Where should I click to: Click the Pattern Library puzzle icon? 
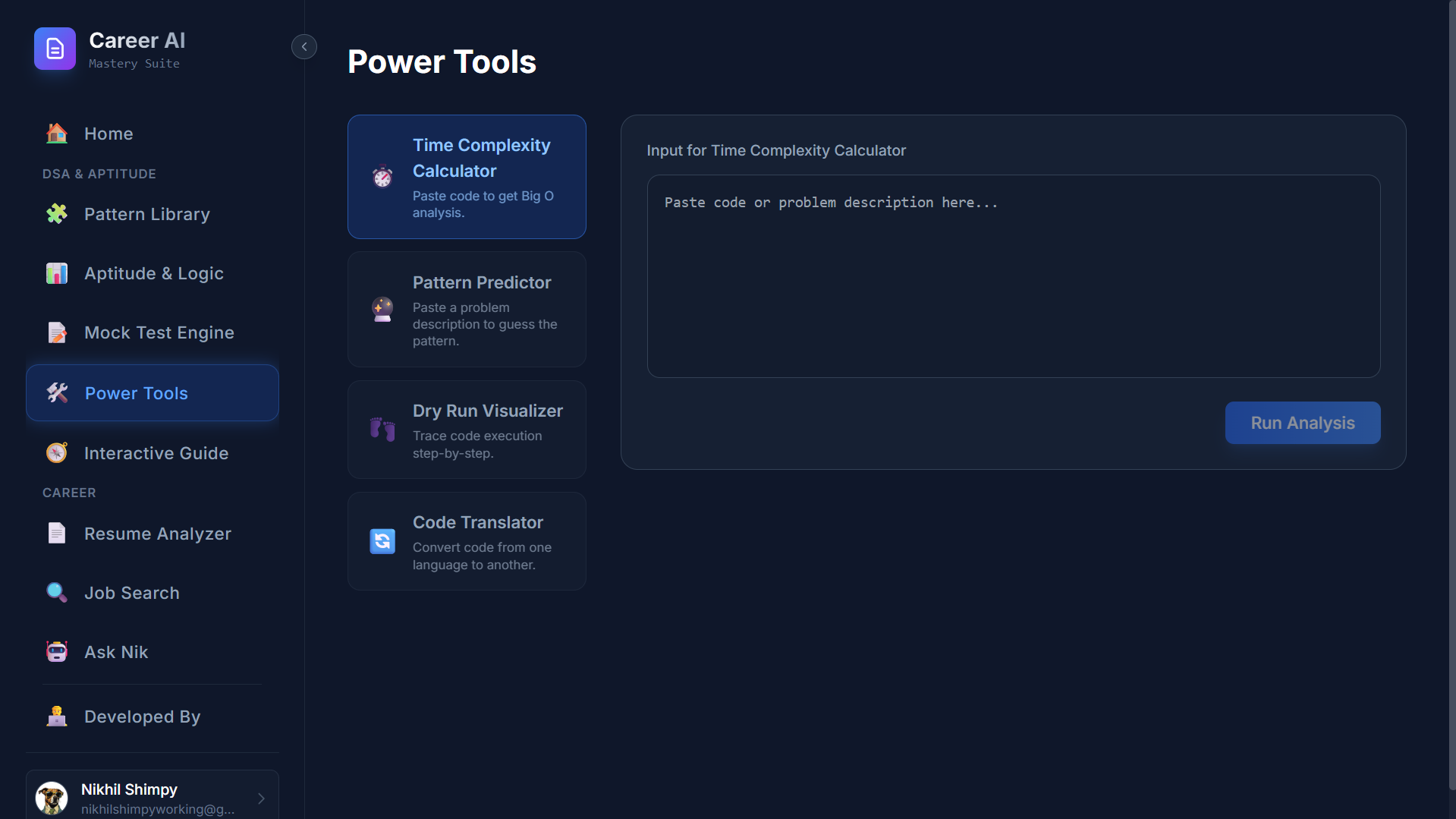pos(57,214)
